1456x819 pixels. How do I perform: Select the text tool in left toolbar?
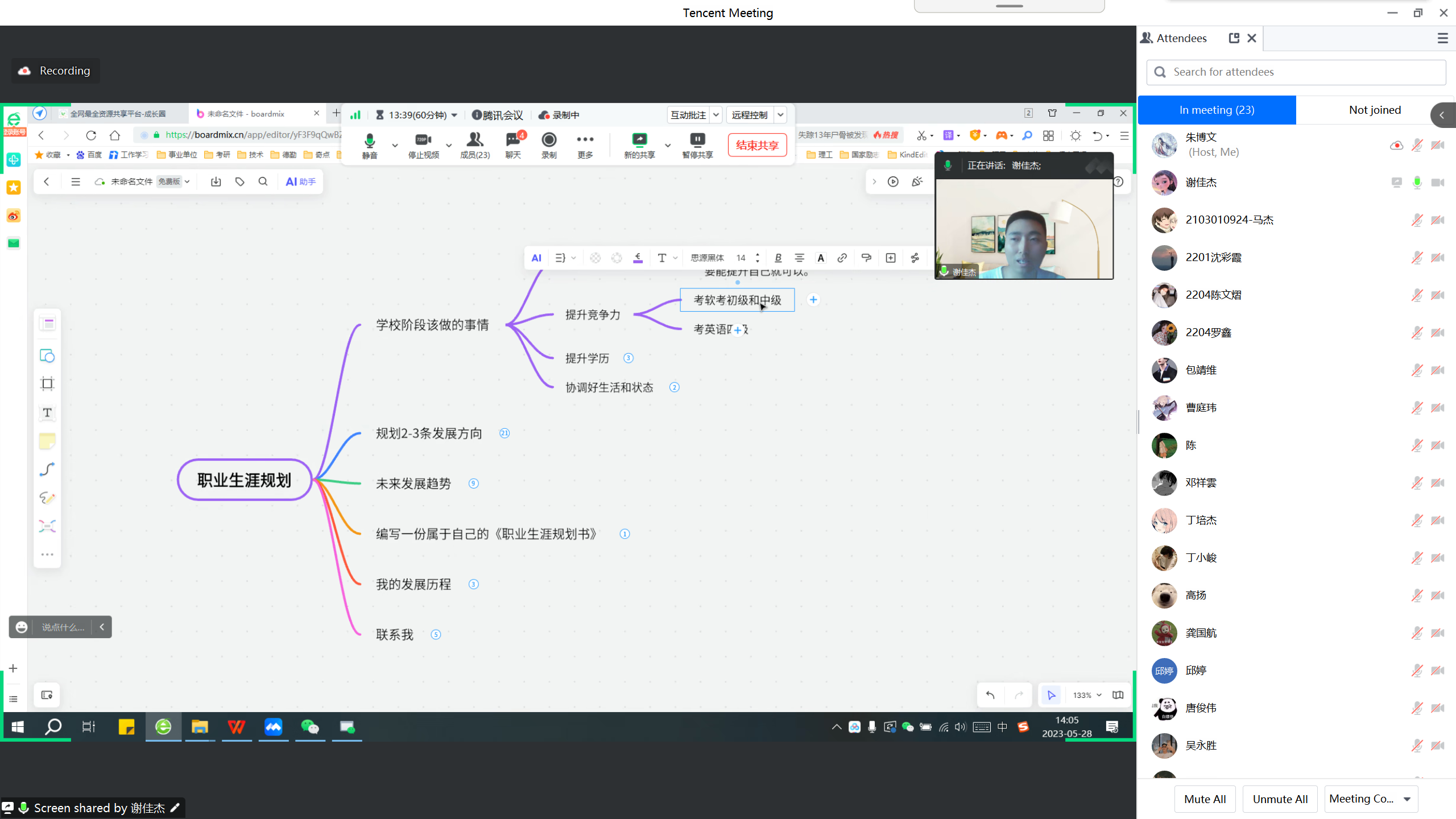coord(47,412)
